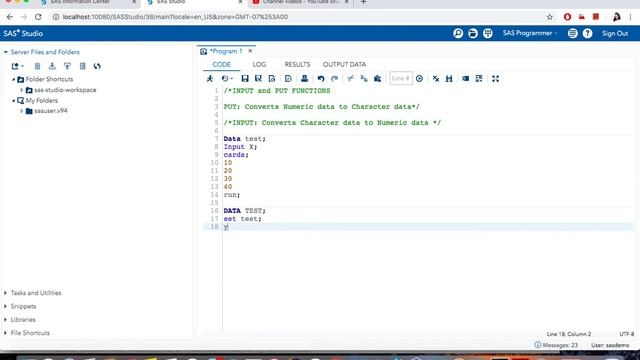Open the browser three-dot menu
The width and height of the screenshot is (640, 360).
point(631,17)
